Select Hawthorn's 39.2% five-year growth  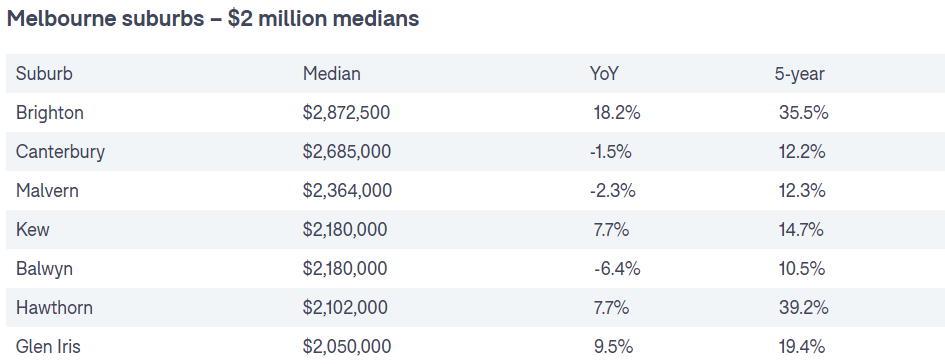point(803,307)
